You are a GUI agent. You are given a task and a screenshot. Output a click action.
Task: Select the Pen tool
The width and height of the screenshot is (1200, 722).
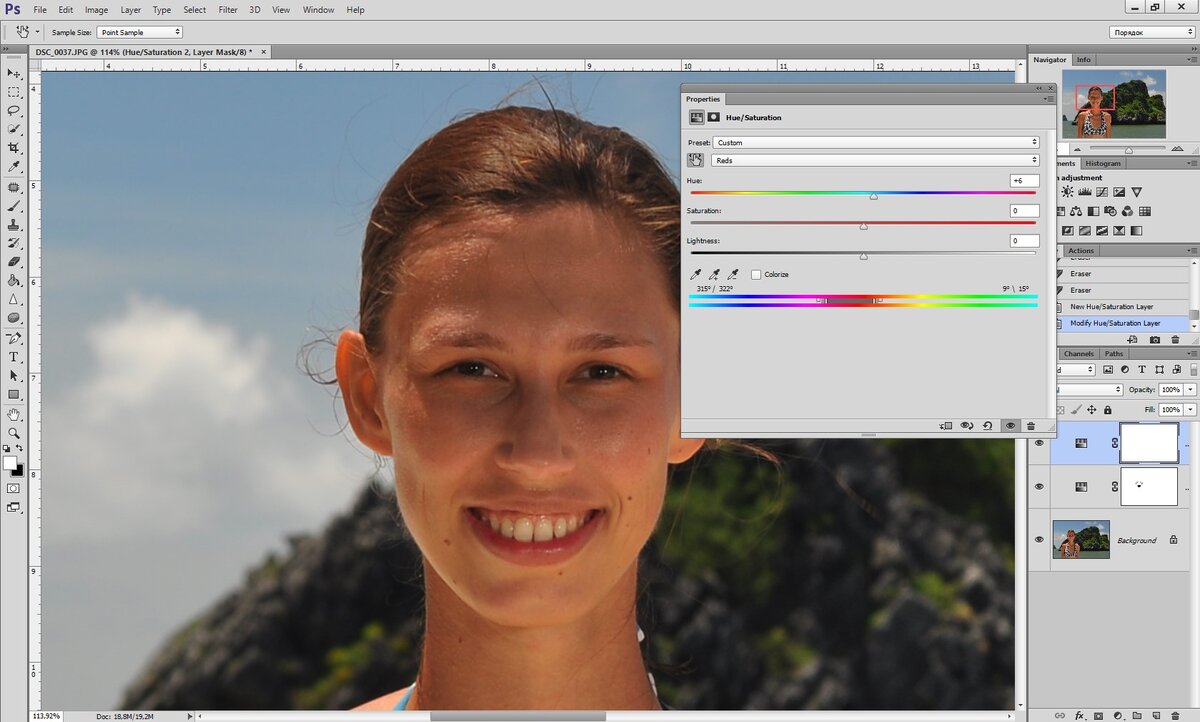click(14, 338)
